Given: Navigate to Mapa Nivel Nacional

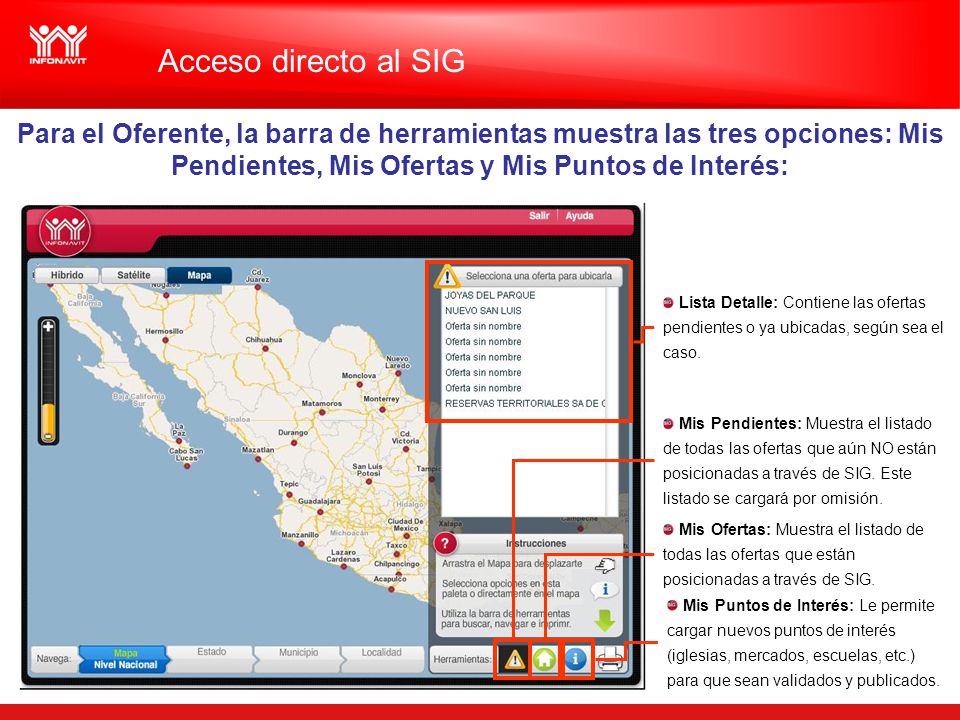Looking at the screenshot, I should (x=125, y=659).
